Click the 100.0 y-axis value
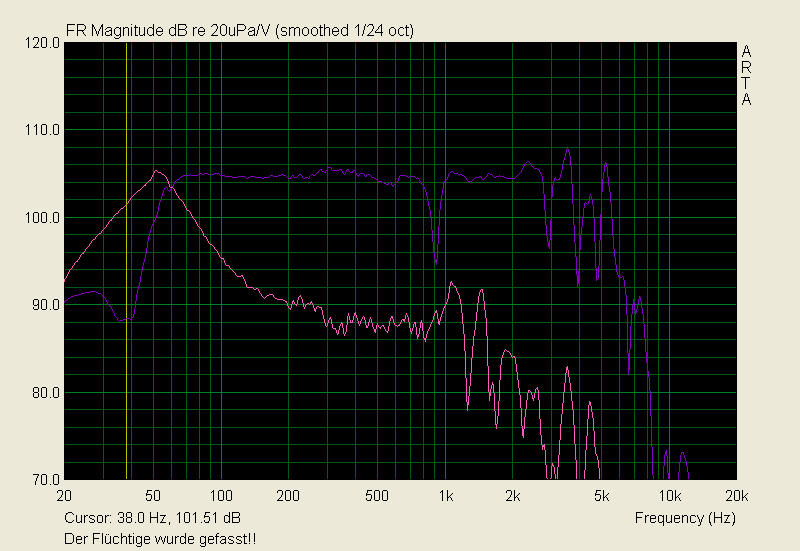 [42, 218]
